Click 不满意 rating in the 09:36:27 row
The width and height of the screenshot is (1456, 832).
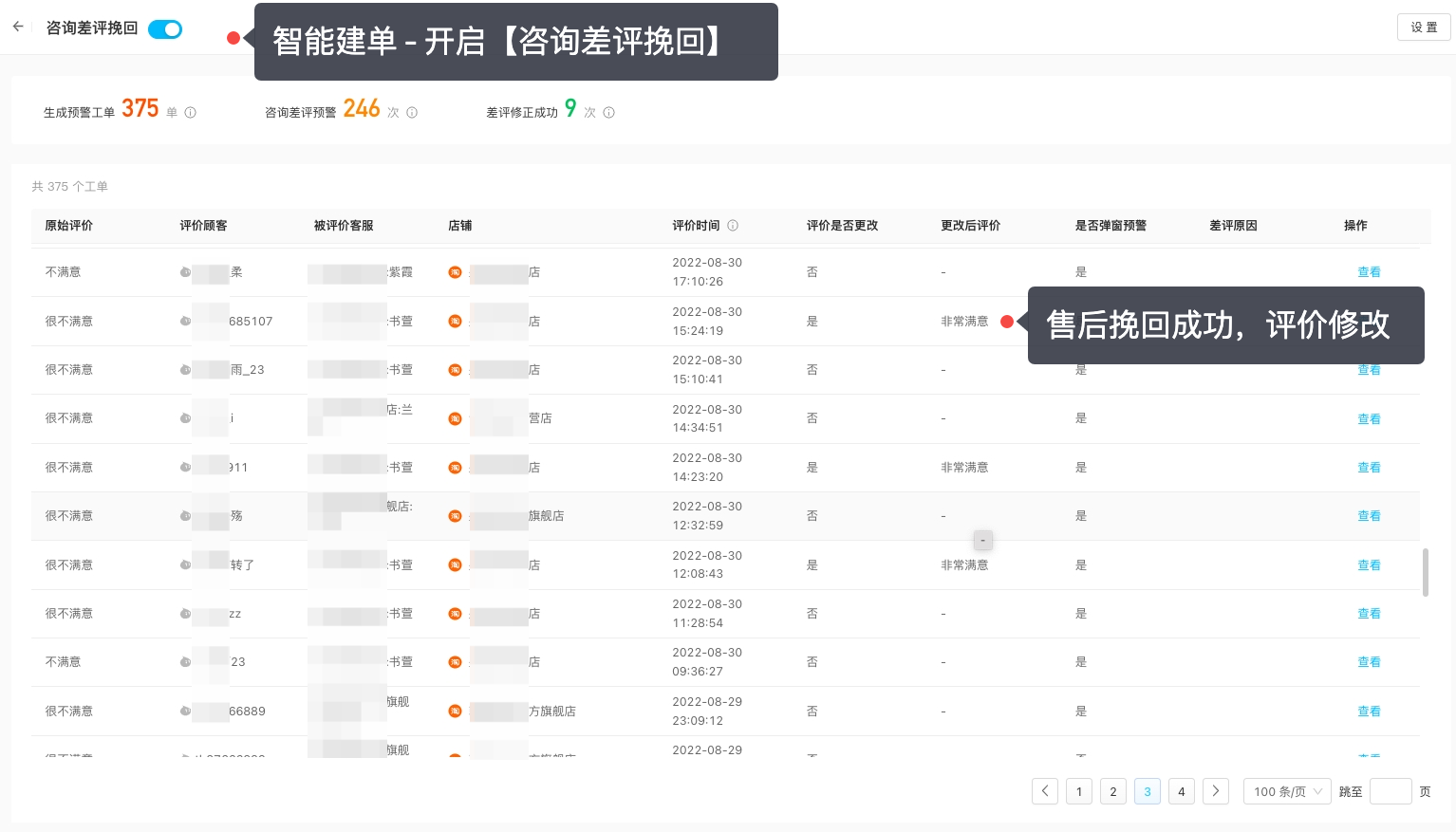coord(64,662)
